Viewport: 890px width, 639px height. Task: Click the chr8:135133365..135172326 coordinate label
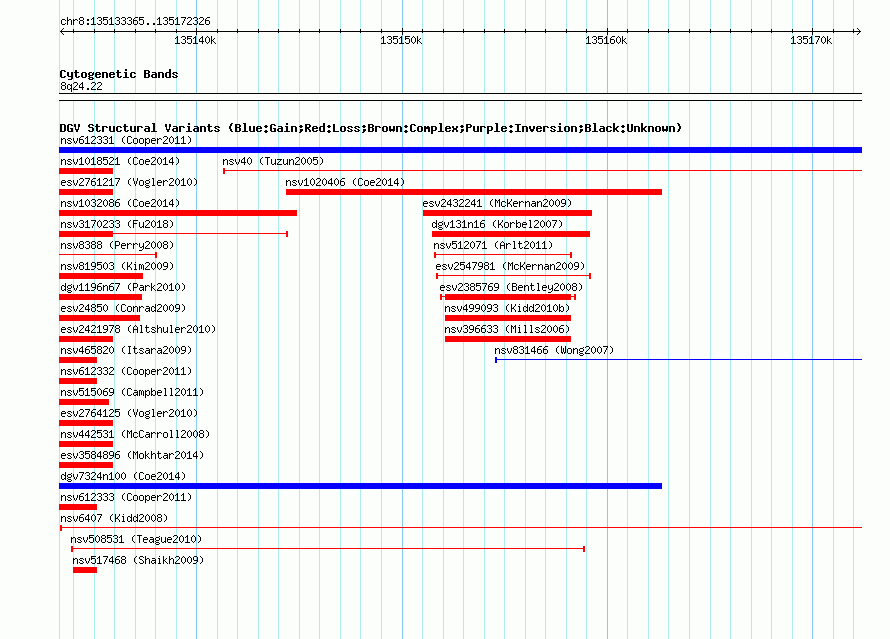click(x=135, y=21)
